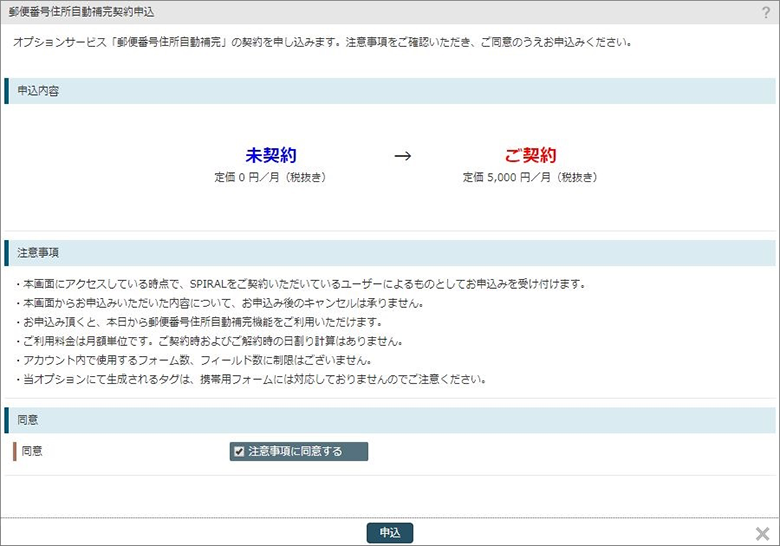The image size is (780, 546).
Task: Click the note about 携帯用フォーム
Action: (251, 379)
